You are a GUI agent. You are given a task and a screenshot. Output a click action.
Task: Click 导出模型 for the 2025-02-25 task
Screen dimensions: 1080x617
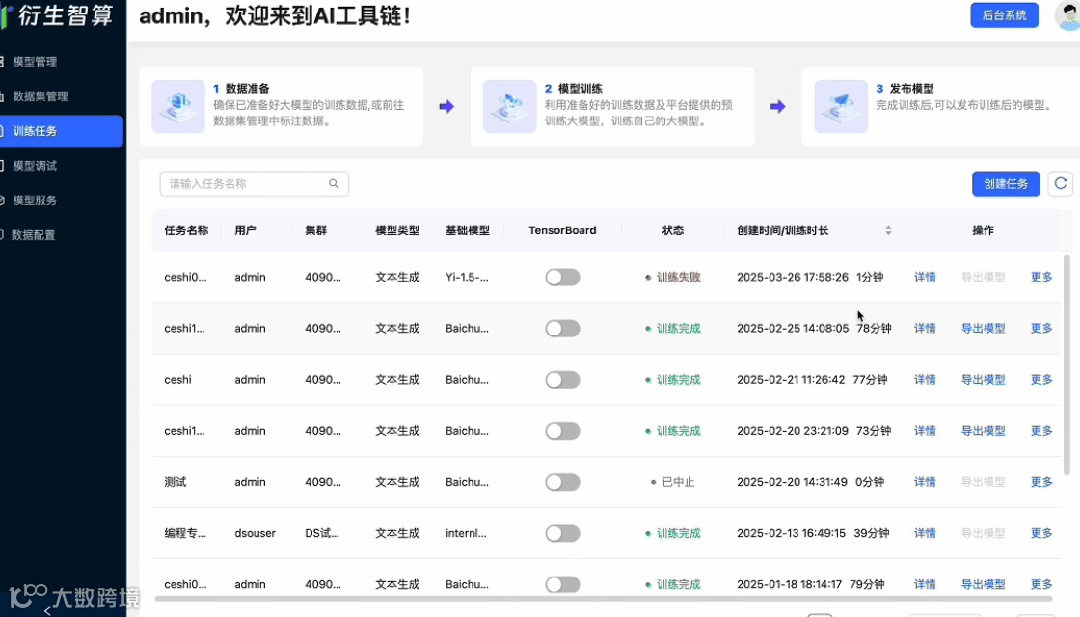[983, 328]
